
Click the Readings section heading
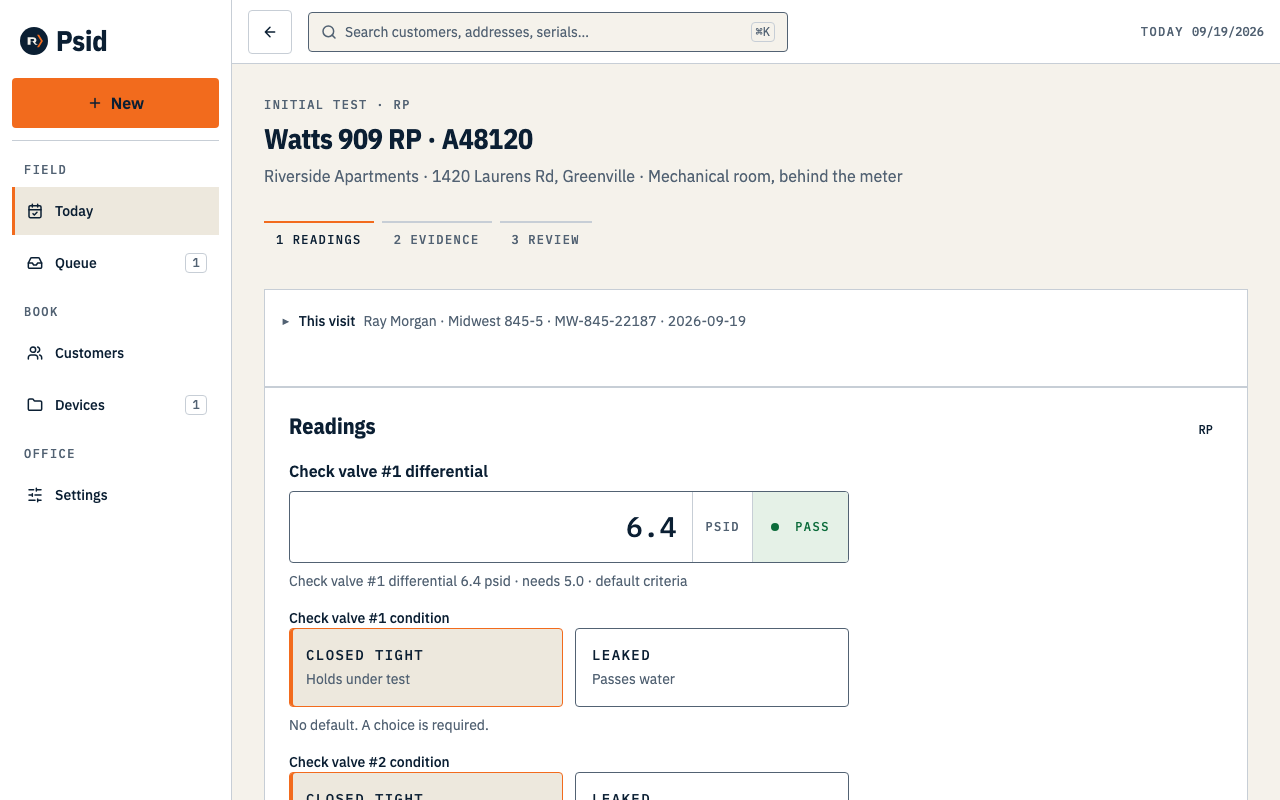pos(332,426)
